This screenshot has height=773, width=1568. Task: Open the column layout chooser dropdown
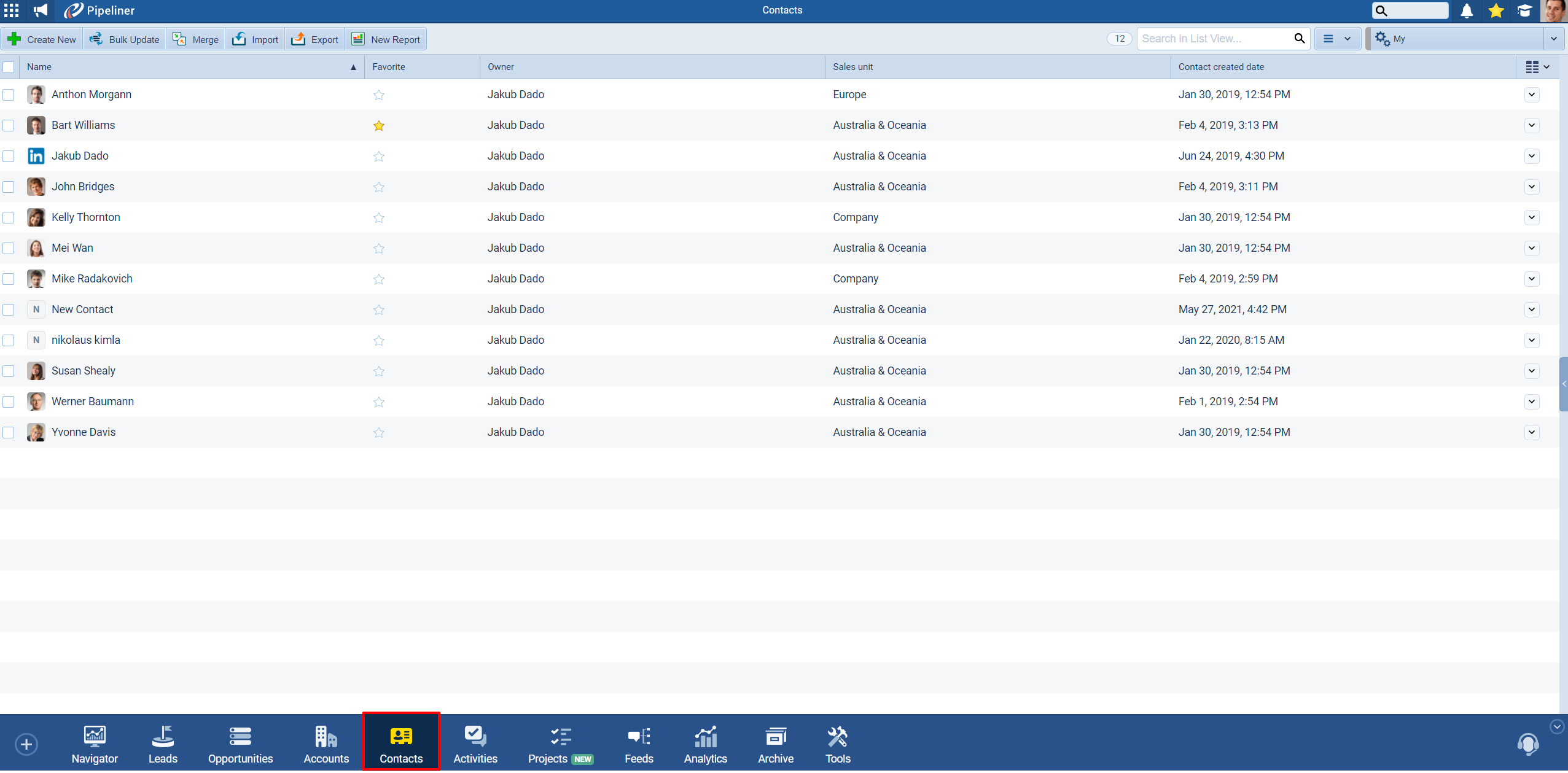coord(1537,67)
